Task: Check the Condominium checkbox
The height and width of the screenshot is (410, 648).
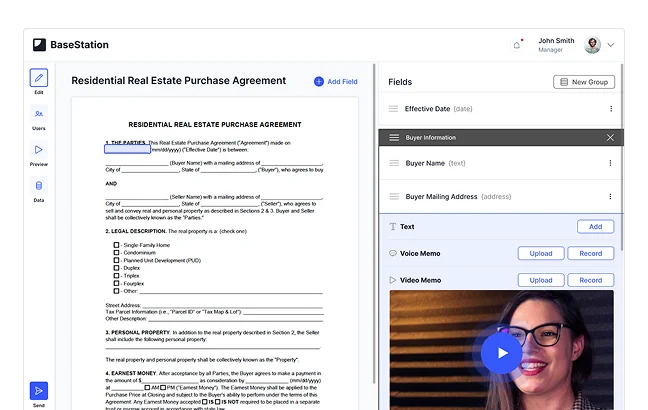Action: coord(117,253)
